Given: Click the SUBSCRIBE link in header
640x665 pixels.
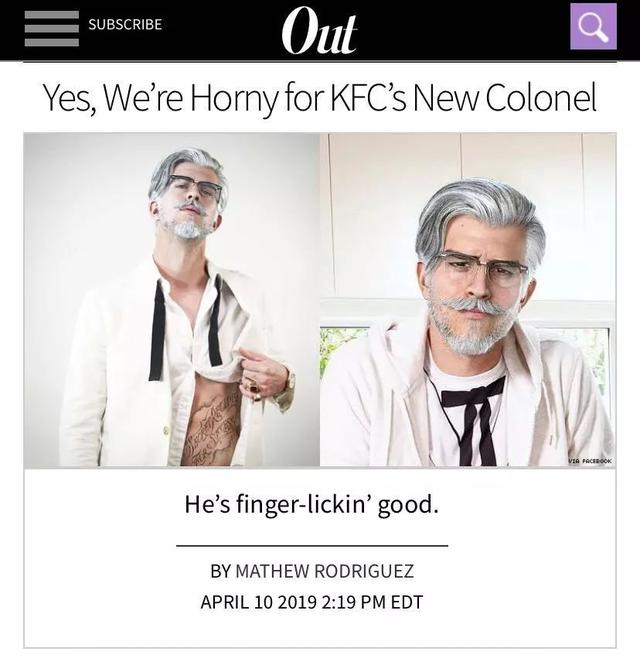Looking at the screenshot, I should click(x=125, y=24).
